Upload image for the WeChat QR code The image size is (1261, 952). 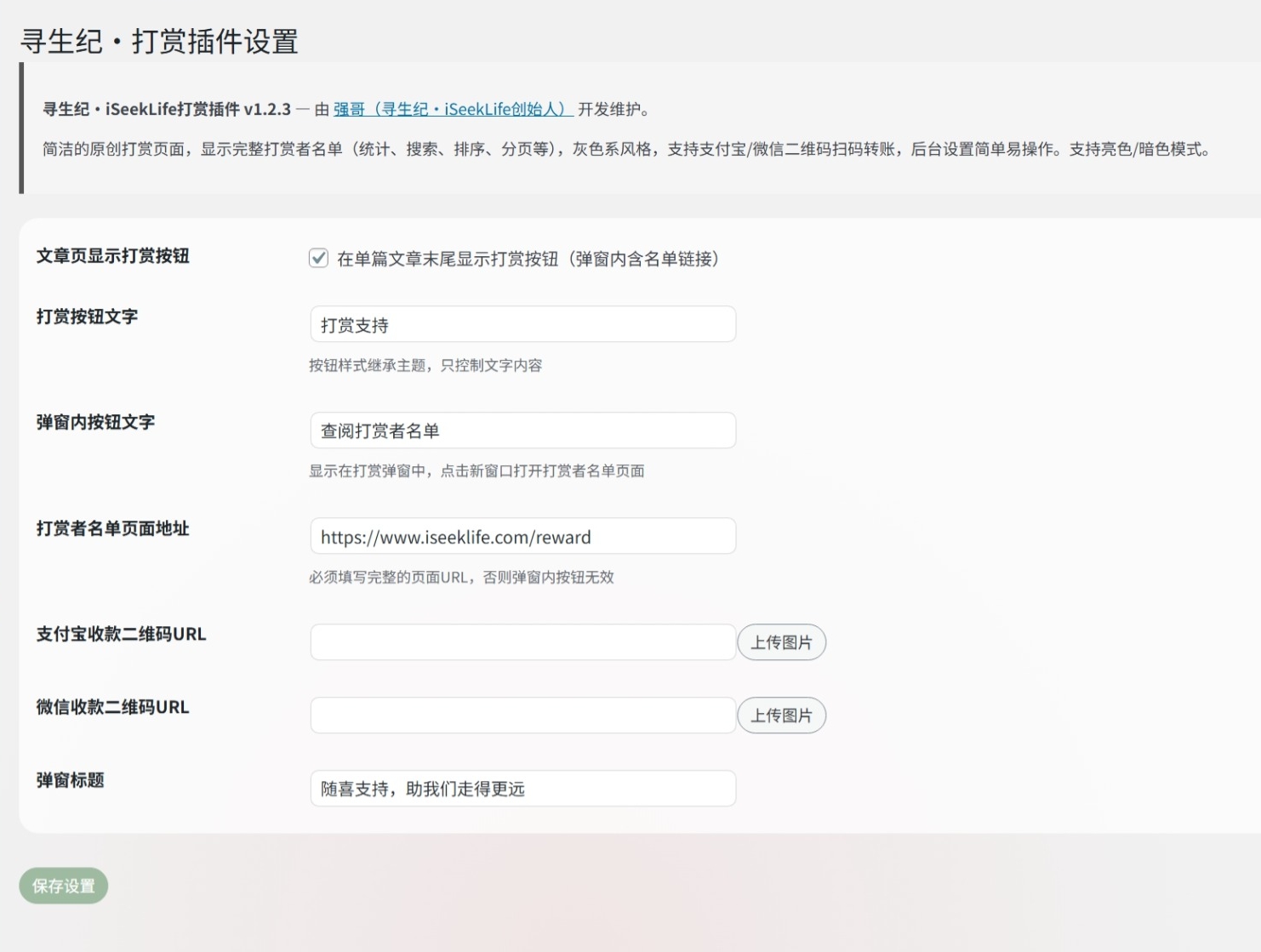coord(781,715)
